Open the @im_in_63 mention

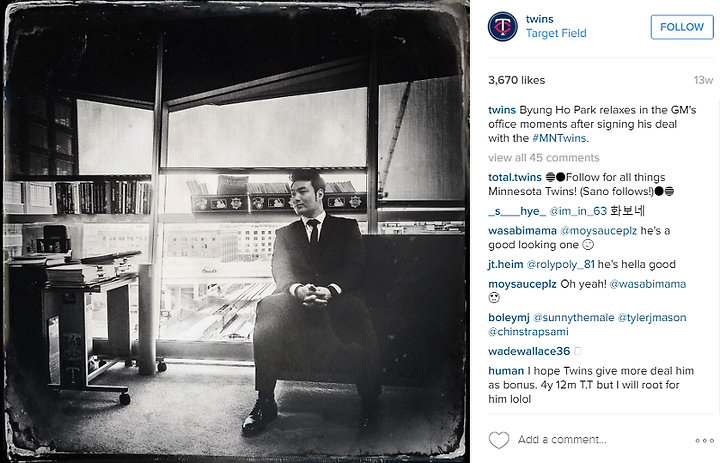coord(578,211)
